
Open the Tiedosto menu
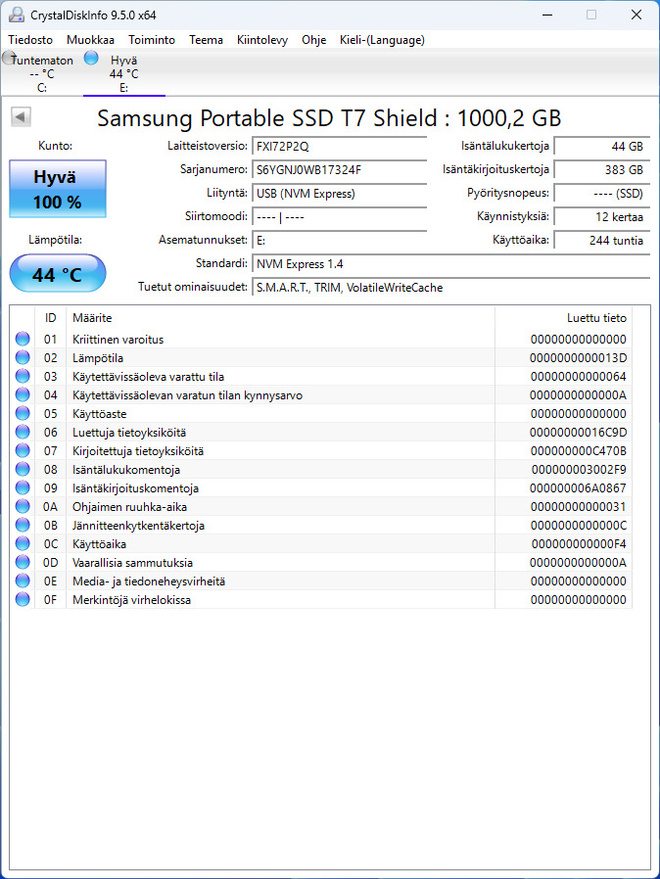[x=30, y=40]
